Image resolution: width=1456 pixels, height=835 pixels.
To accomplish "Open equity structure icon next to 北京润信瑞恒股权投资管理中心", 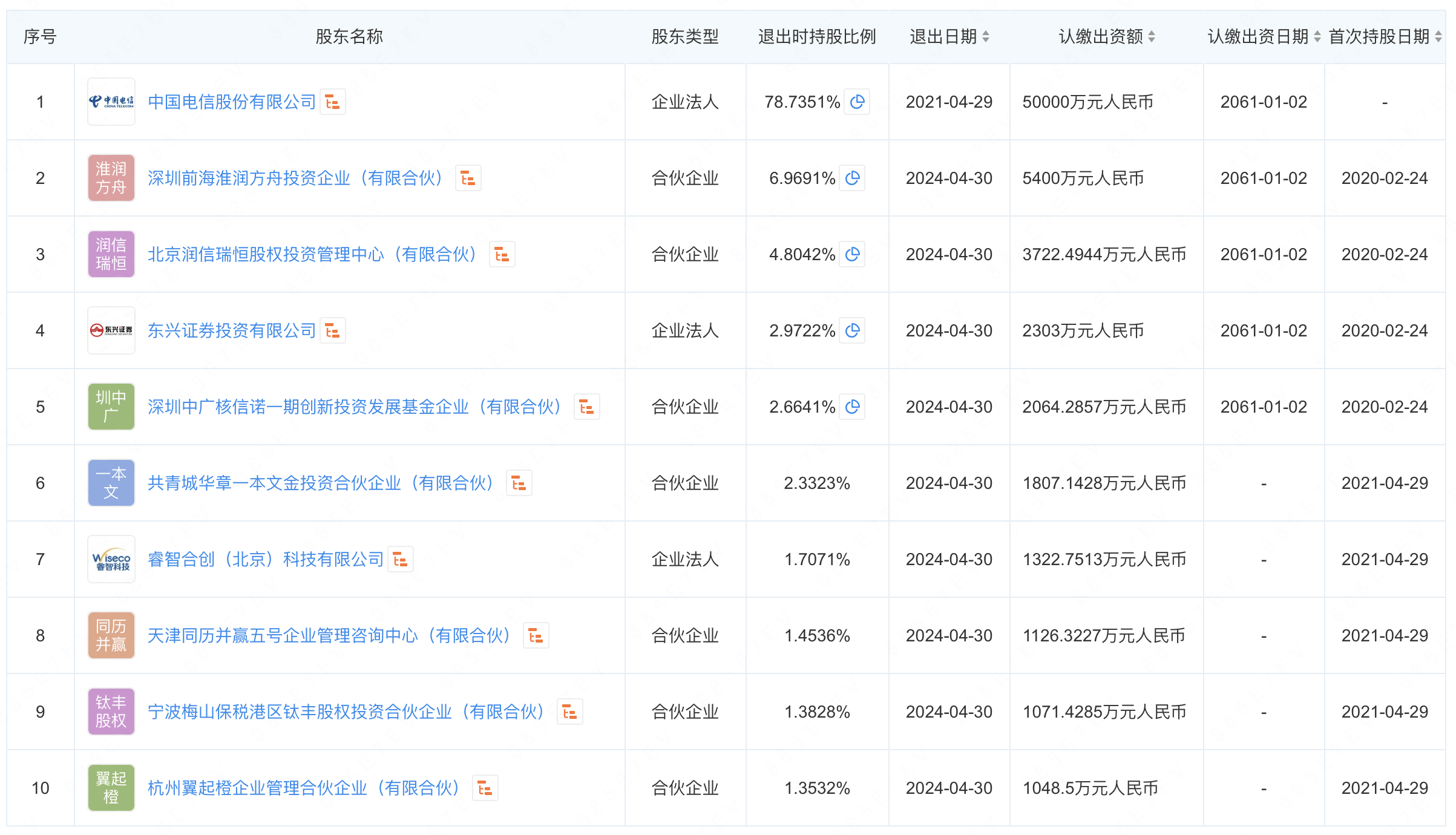I will [502, 254].
